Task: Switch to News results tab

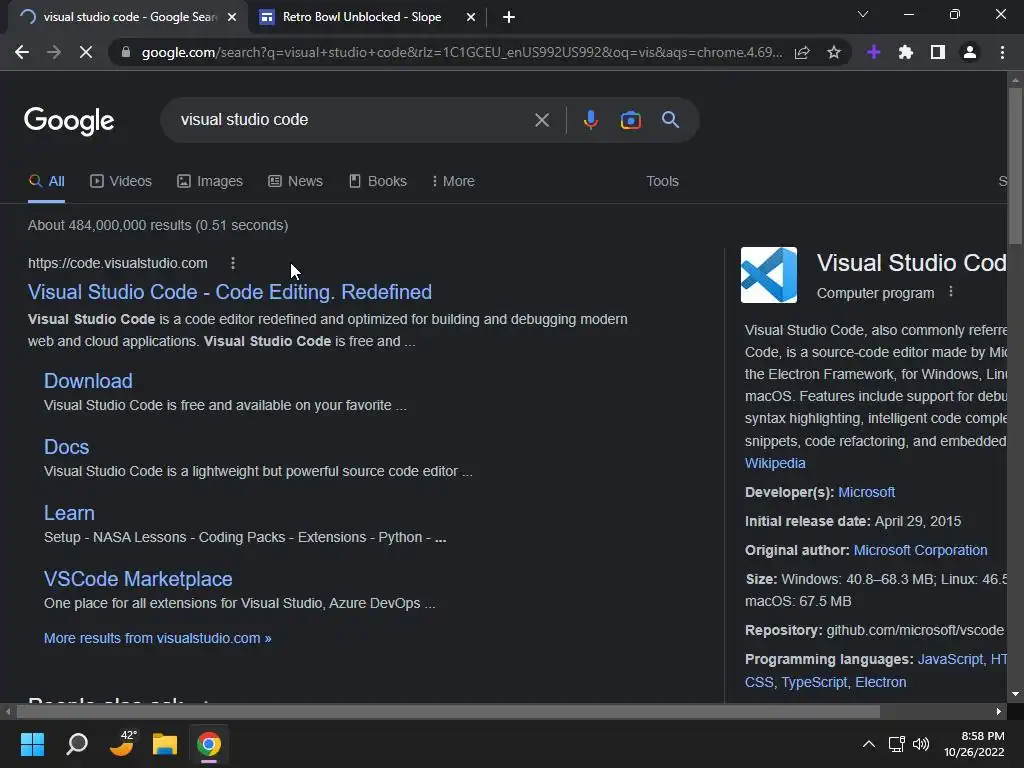Action: [295, 182]
